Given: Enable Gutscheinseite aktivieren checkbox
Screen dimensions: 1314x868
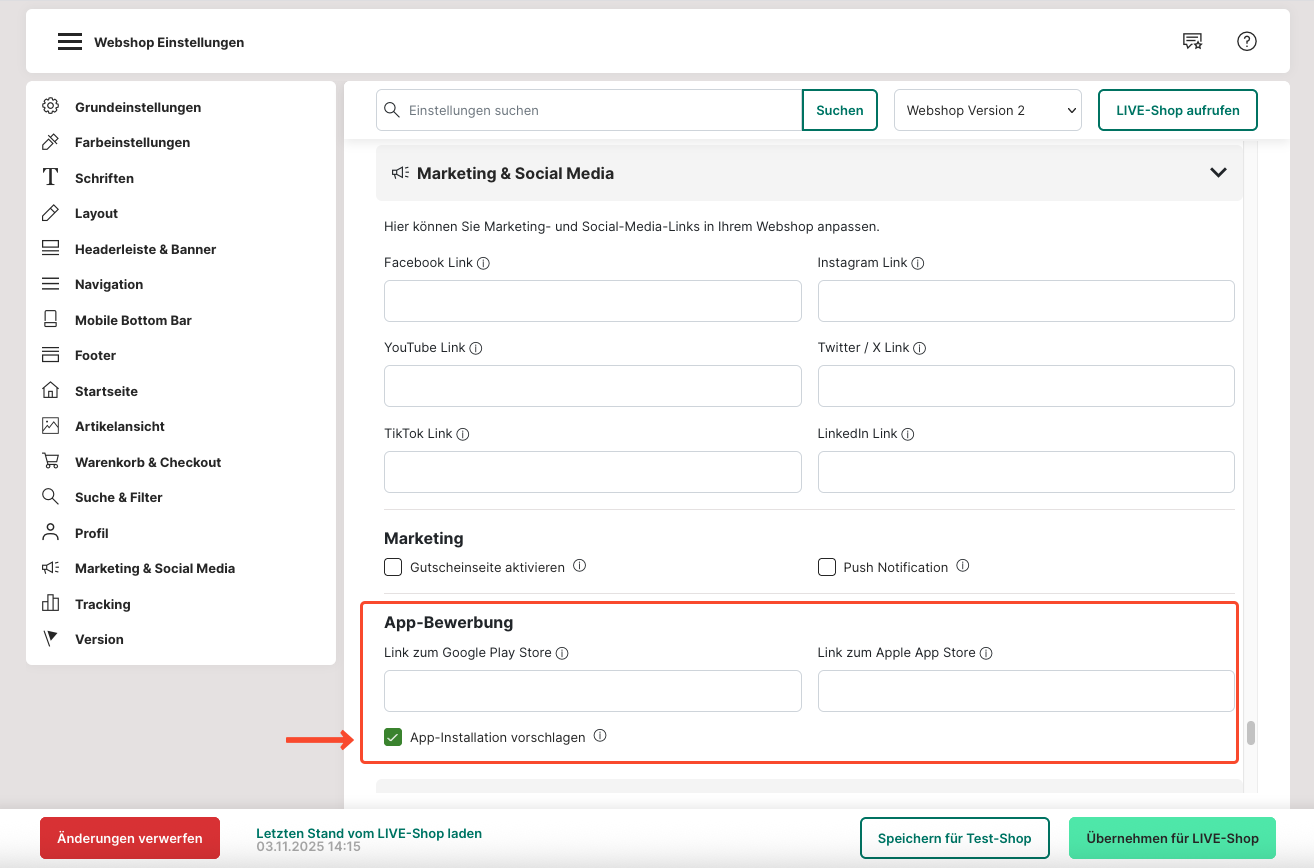Looking at the screenshot, I should (393, 567).
